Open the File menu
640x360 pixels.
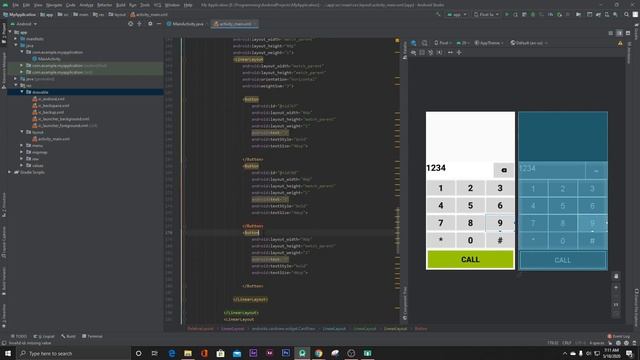click(15, 5)
